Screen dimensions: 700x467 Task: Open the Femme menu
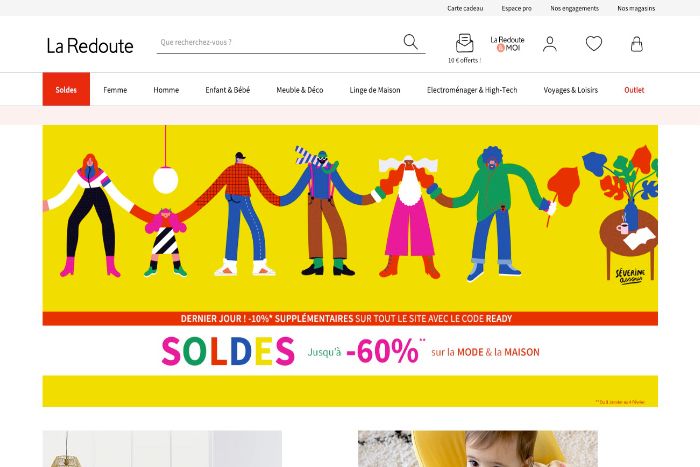click(115, 90)
